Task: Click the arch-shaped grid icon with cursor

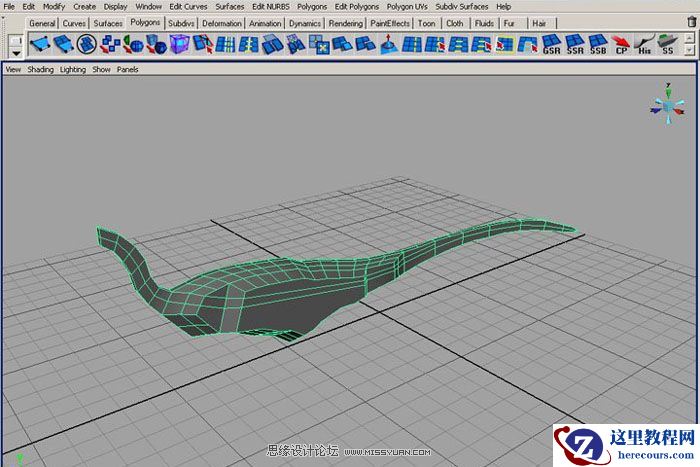Action: tap(528, 44)
